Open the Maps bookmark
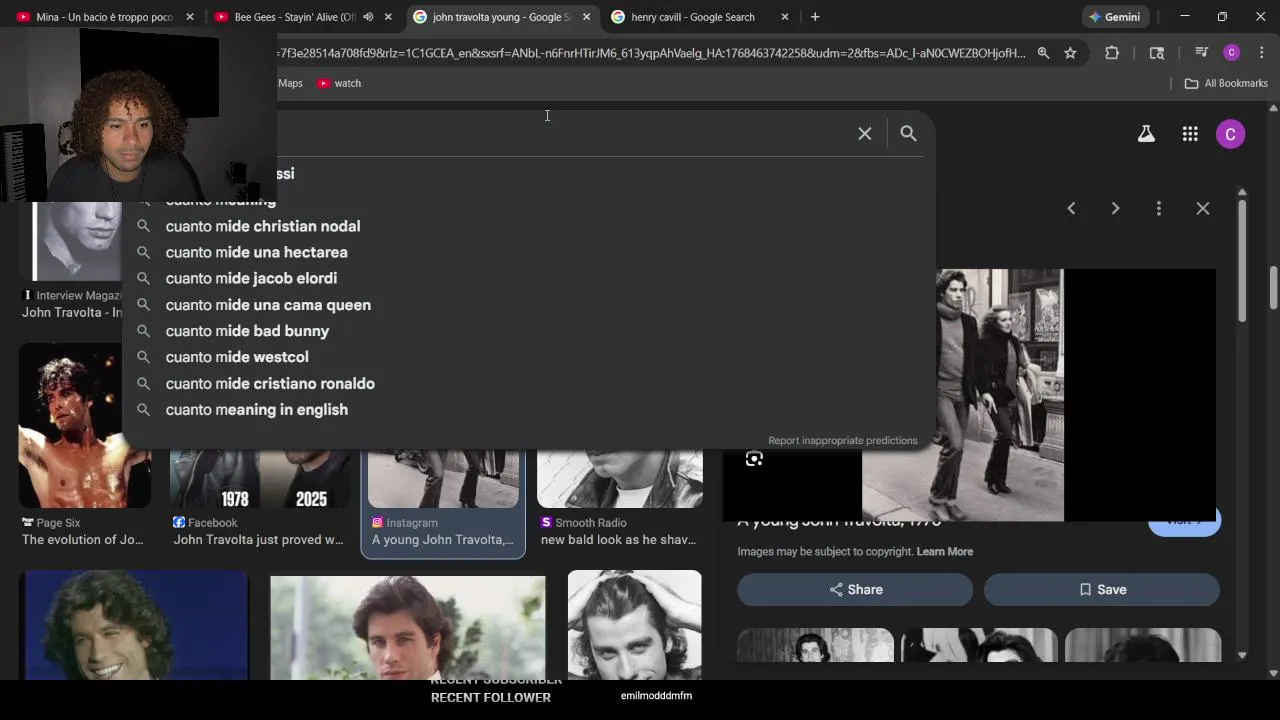This screenshot has width=1280, height=720. point(290,83)
